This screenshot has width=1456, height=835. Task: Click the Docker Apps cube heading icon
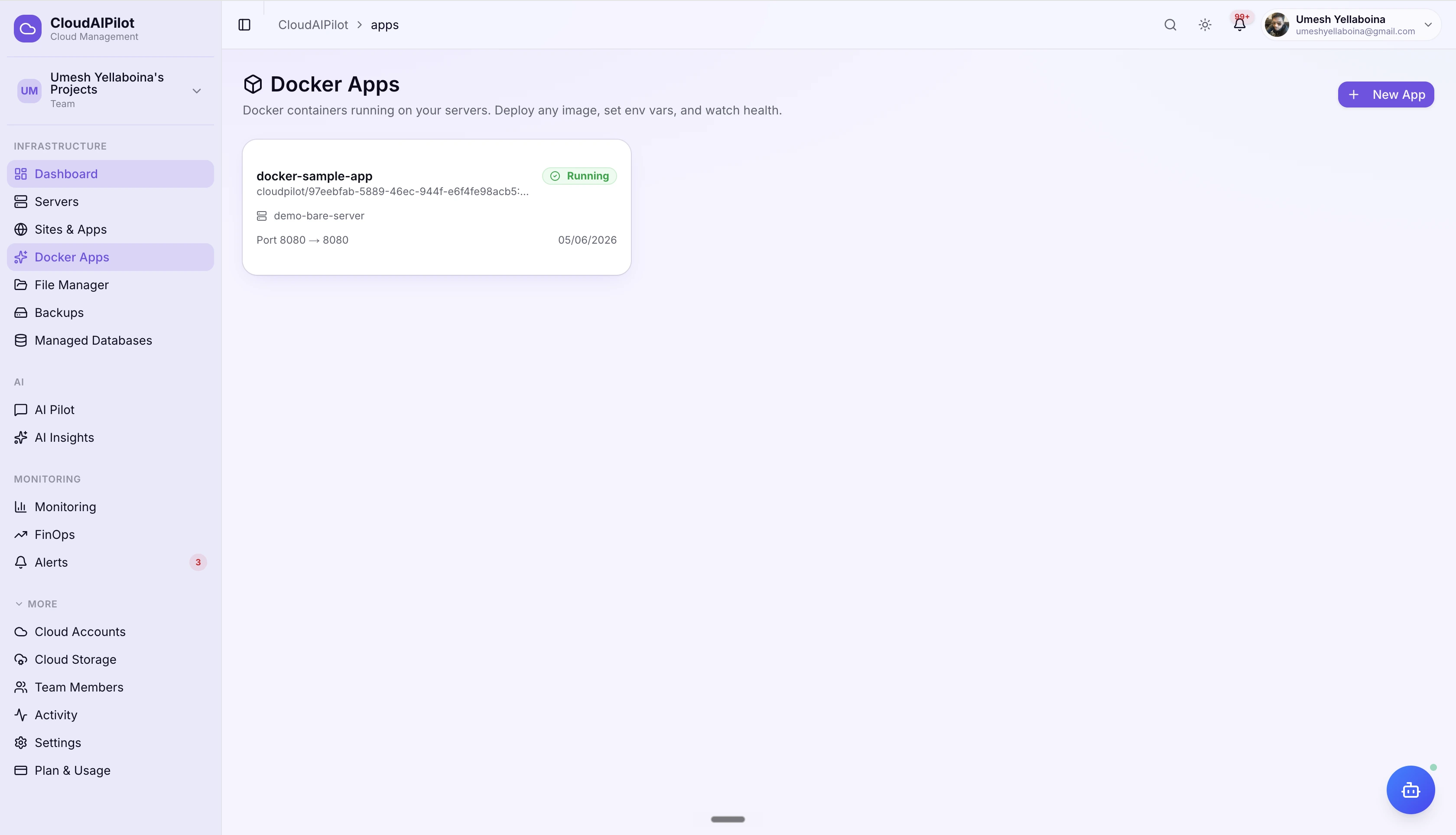point(253,84)
